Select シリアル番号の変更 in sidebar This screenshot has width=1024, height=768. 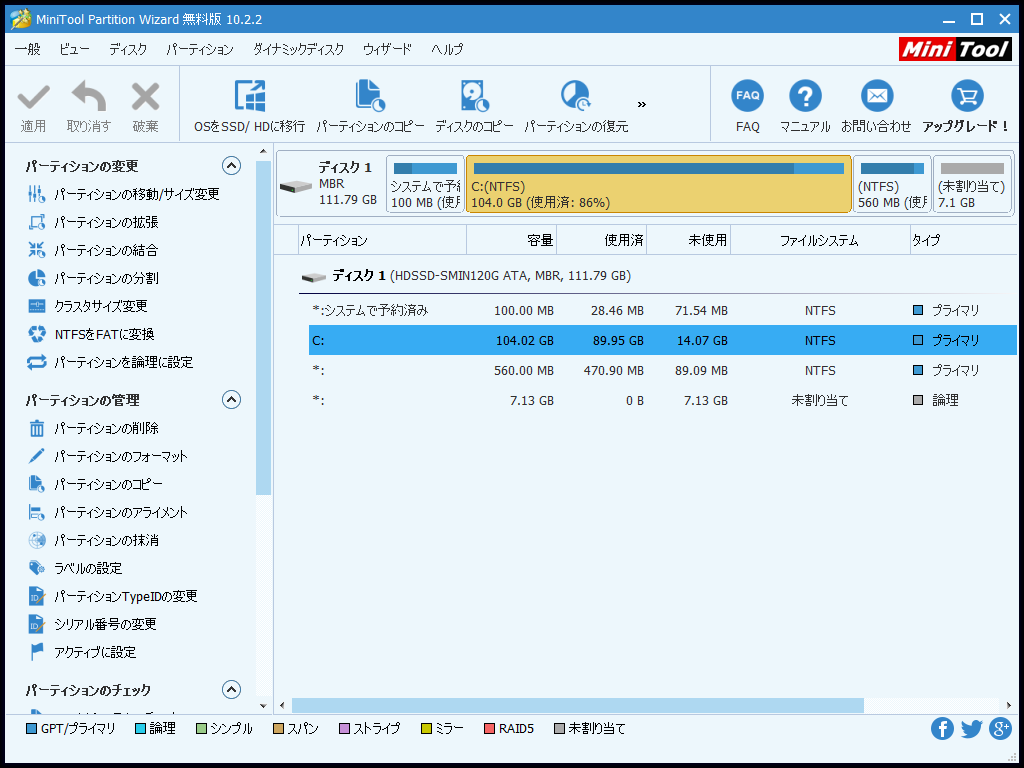point(92,624)
